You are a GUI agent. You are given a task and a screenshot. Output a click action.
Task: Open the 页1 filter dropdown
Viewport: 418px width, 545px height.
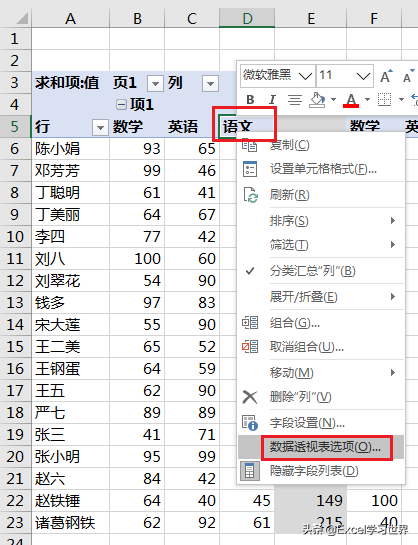pos(155,84)
